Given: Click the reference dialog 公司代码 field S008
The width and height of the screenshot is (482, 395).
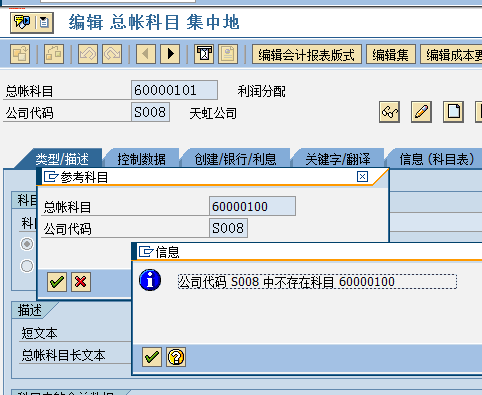Looking at the screenshot, I should pyautogui.click(x=228, y=228).
